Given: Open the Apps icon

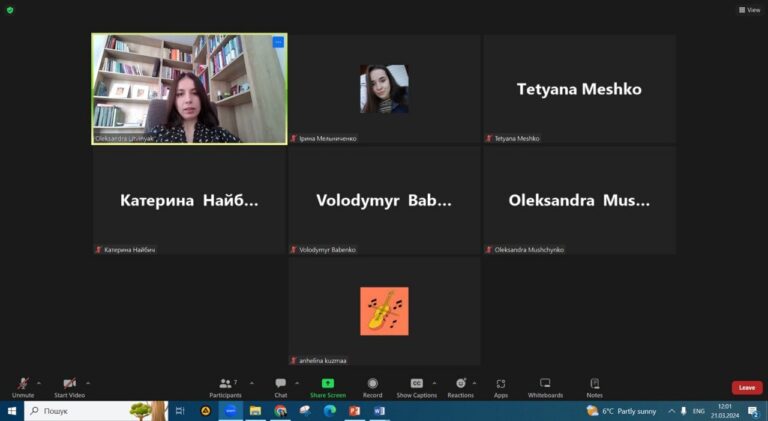Looking at the screenshot, I should [x=501, y=383].
